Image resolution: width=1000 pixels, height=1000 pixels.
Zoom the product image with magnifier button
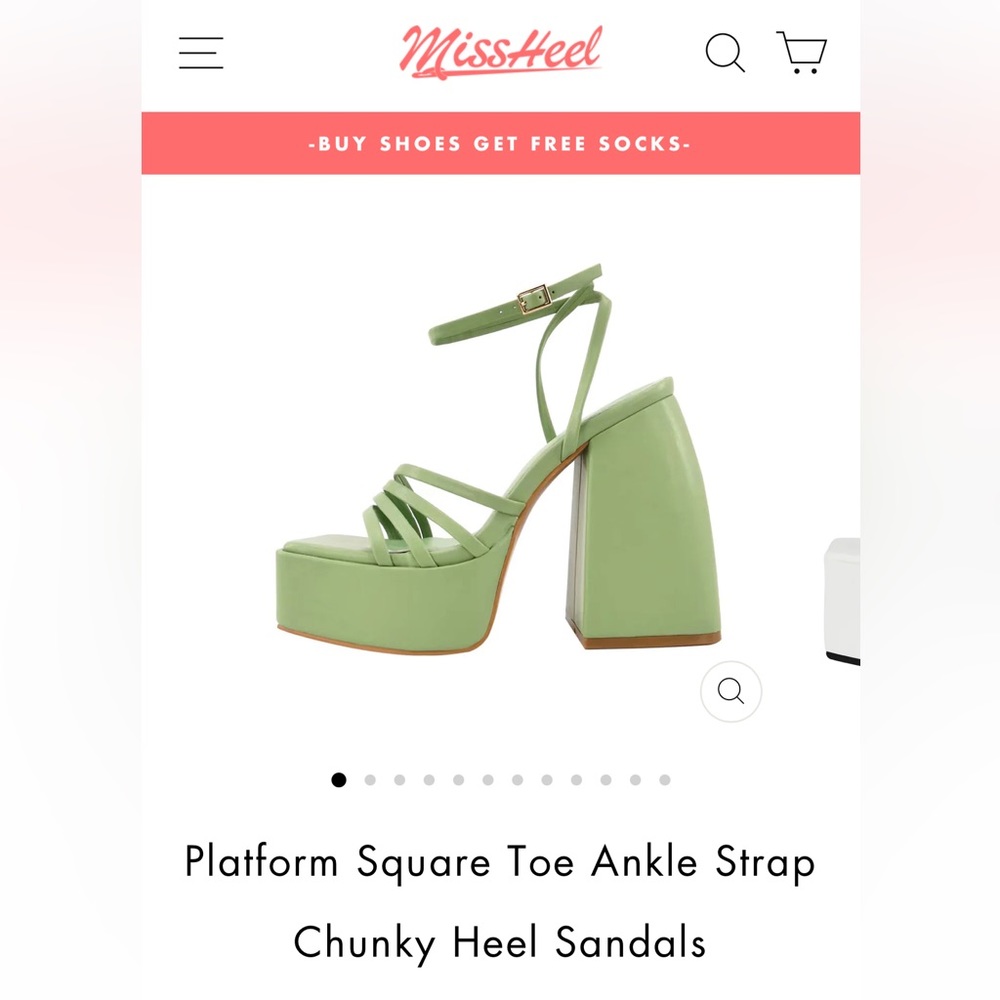pos(731,691)
